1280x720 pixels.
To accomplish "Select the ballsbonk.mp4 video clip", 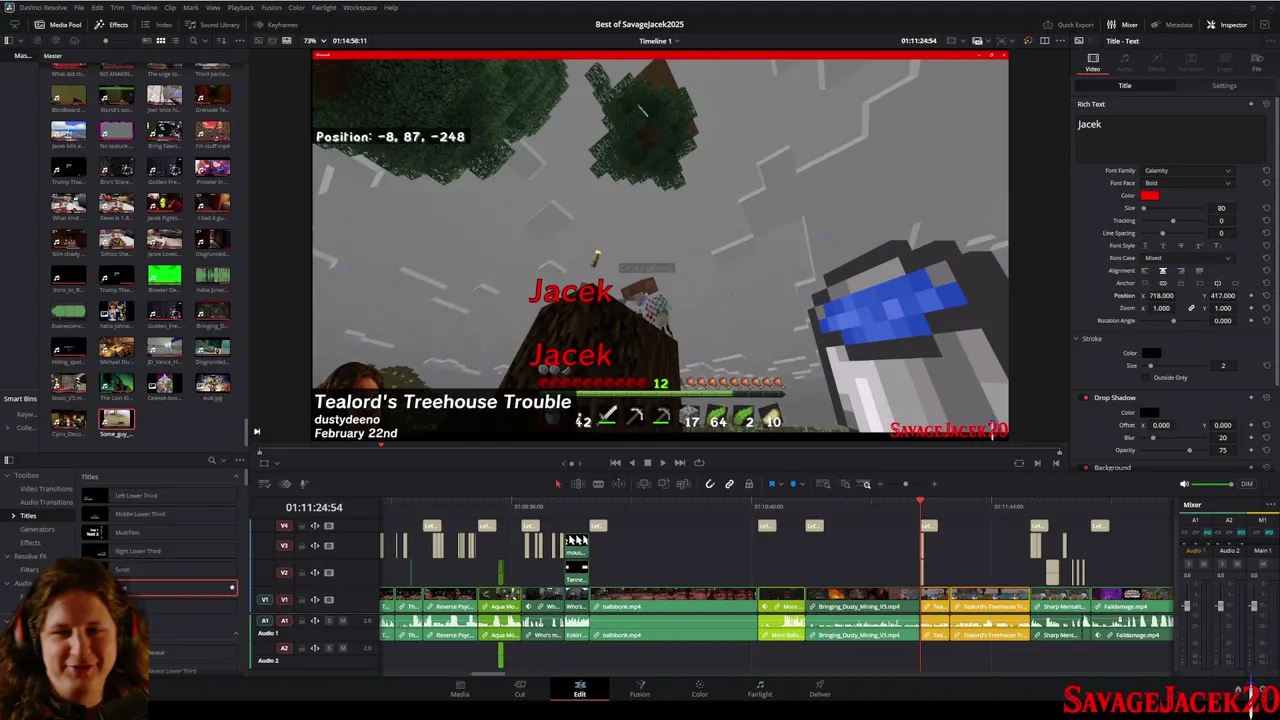I will pyautogui.click(x=673, y=601).
